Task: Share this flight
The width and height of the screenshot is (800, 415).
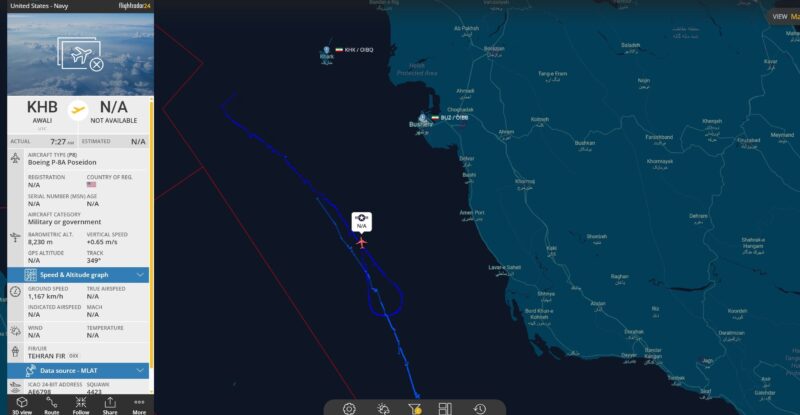Action: pos(110,405)
